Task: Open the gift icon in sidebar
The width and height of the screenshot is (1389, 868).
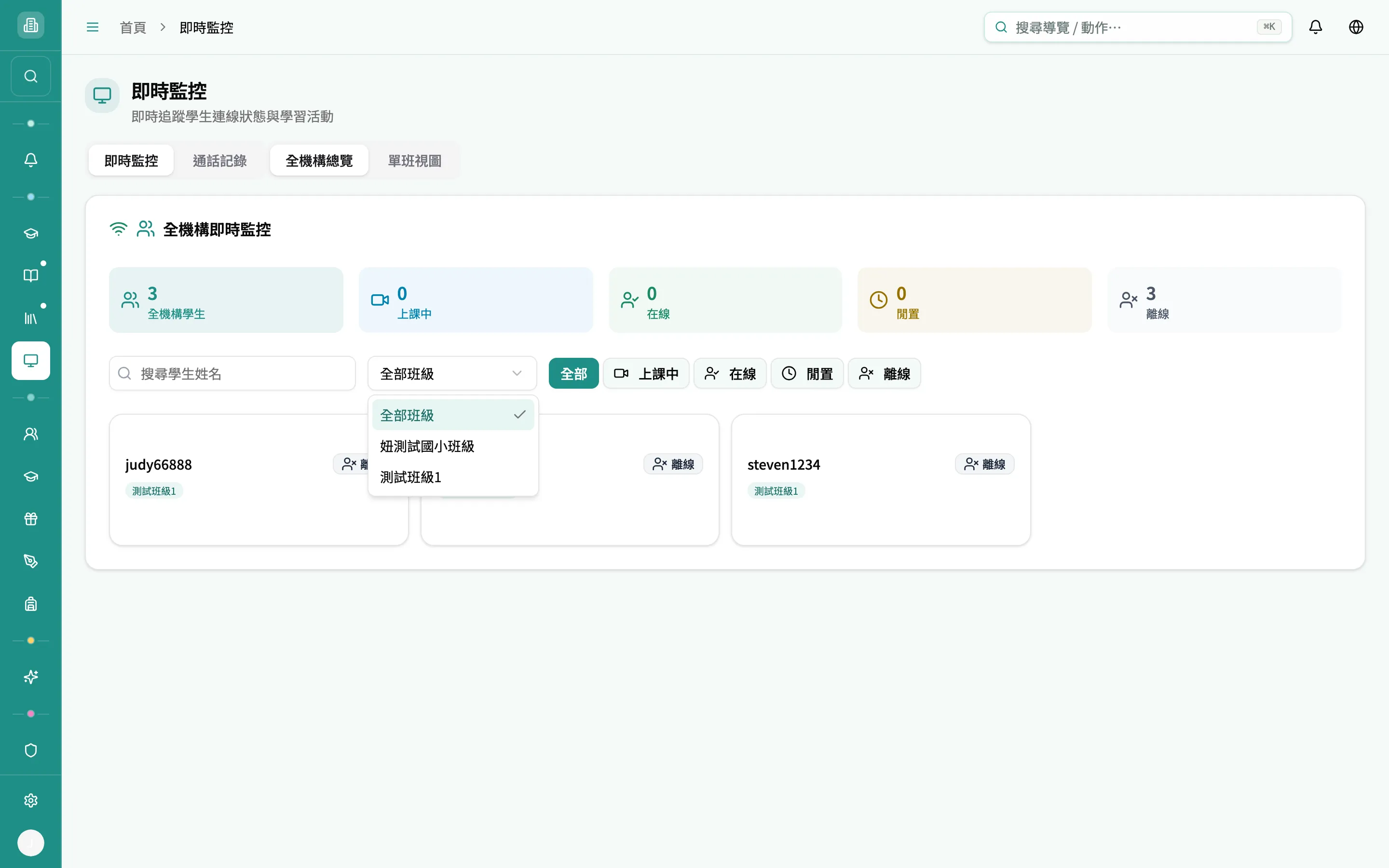Action: [30, 519]
